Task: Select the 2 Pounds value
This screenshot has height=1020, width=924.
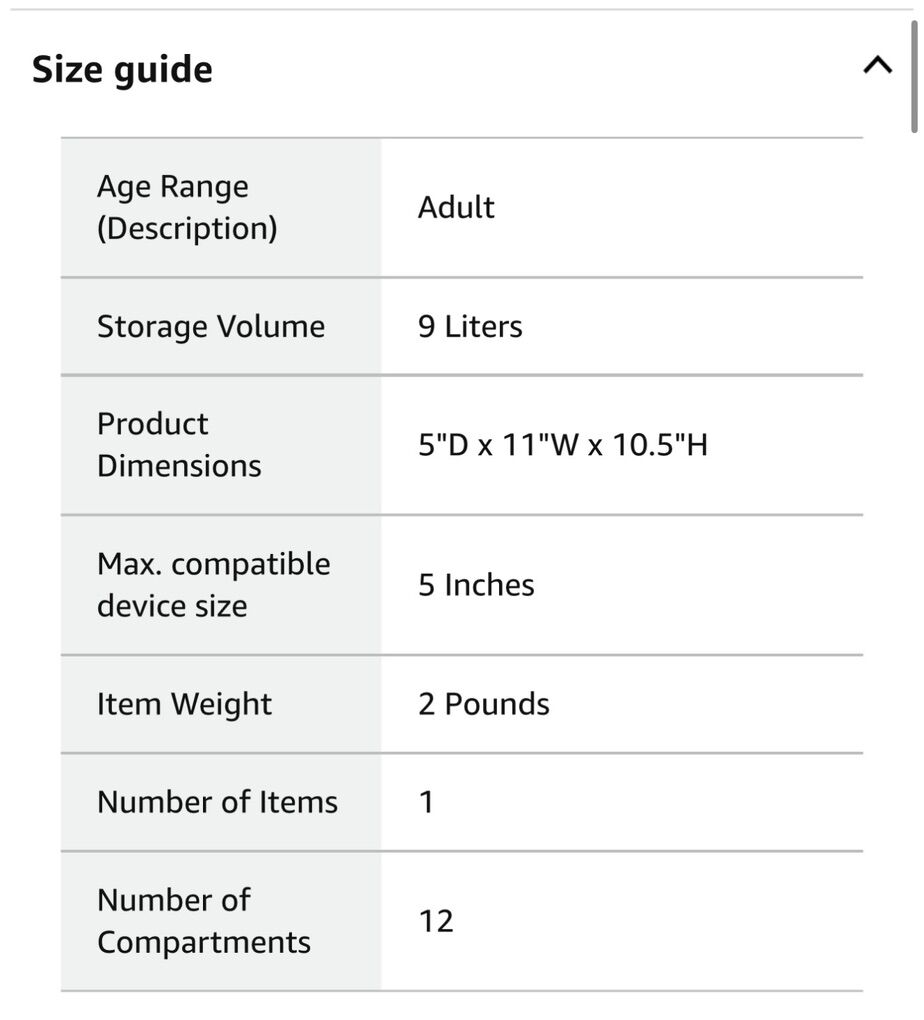Action: click(x=483, y=704)
